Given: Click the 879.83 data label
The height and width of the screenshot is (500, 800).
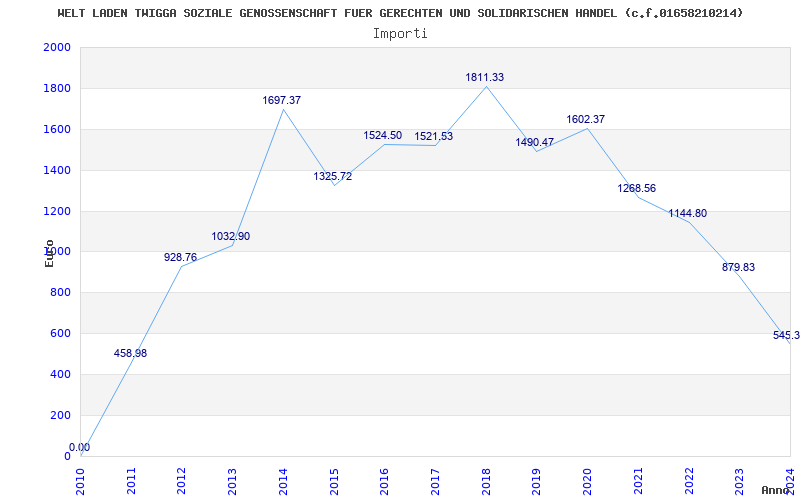Looking at the screenshot, I should click(738, 267).
